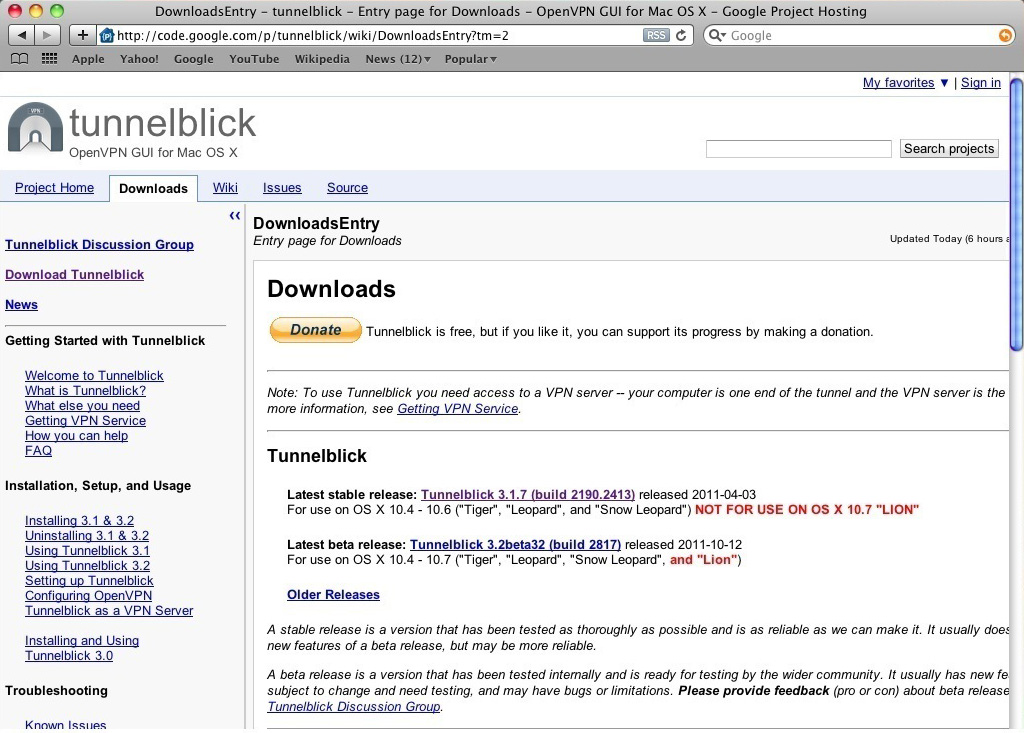Screen dimensions: 1024x733
Task: Click the 'Troubleshooting' sidebar heading
Action: 56,691
